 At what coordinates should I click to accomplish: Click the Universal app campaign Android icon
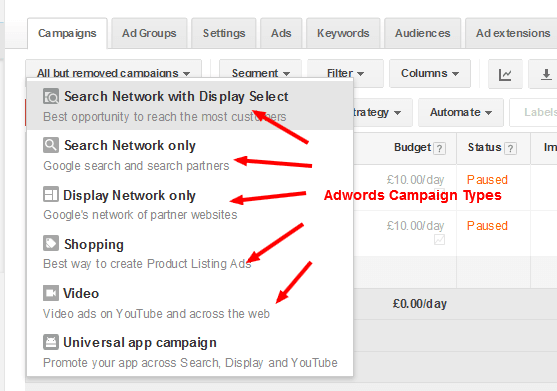[51, 342]
